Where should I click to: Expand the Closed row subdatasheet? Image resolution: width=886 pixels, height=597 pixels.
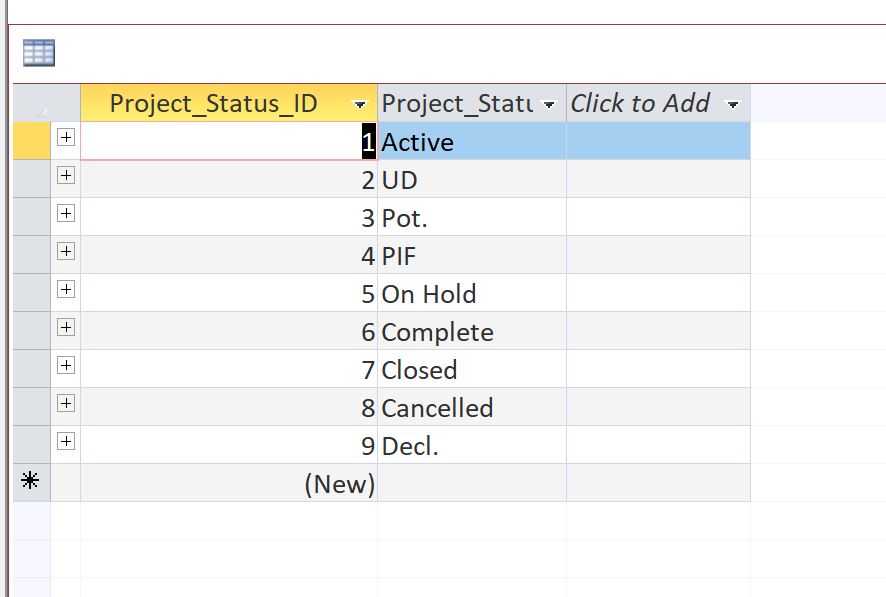66,366
